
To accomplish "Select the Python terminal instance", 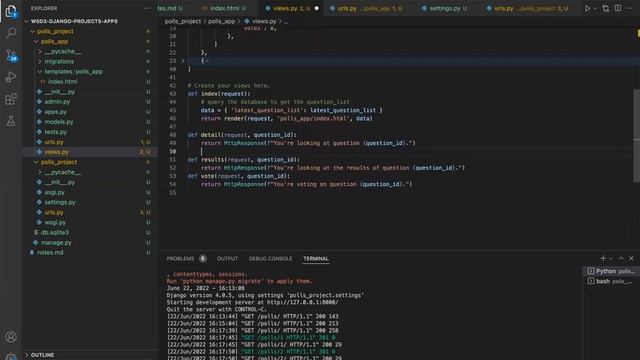I will [x=611, y=271].
